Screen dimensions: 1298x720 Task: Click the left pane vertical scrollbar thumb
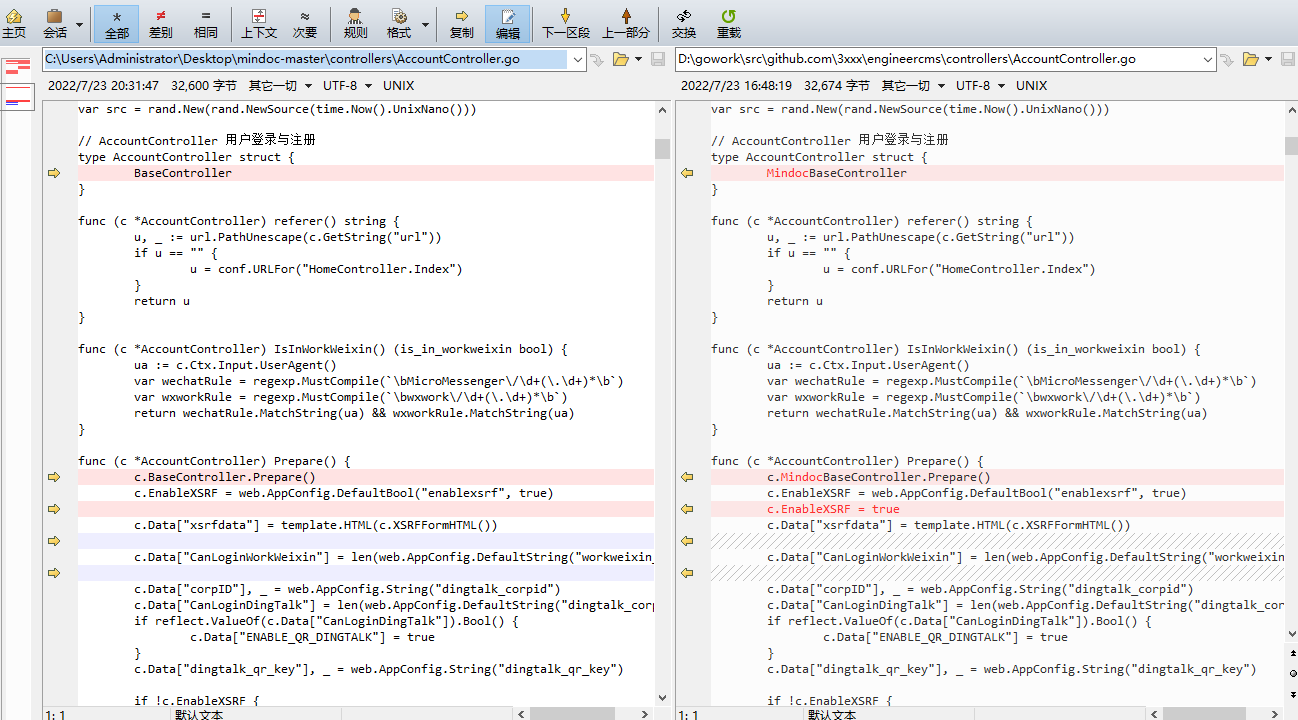[x=662, y=149]
